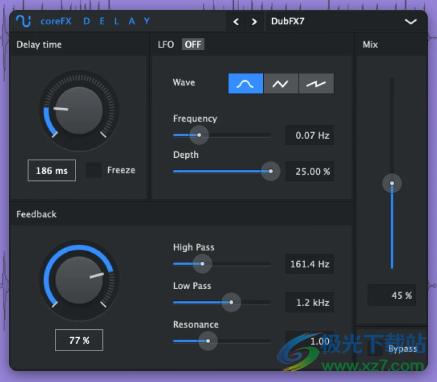Enable the Freeze checkbox

tap(94, 170)
